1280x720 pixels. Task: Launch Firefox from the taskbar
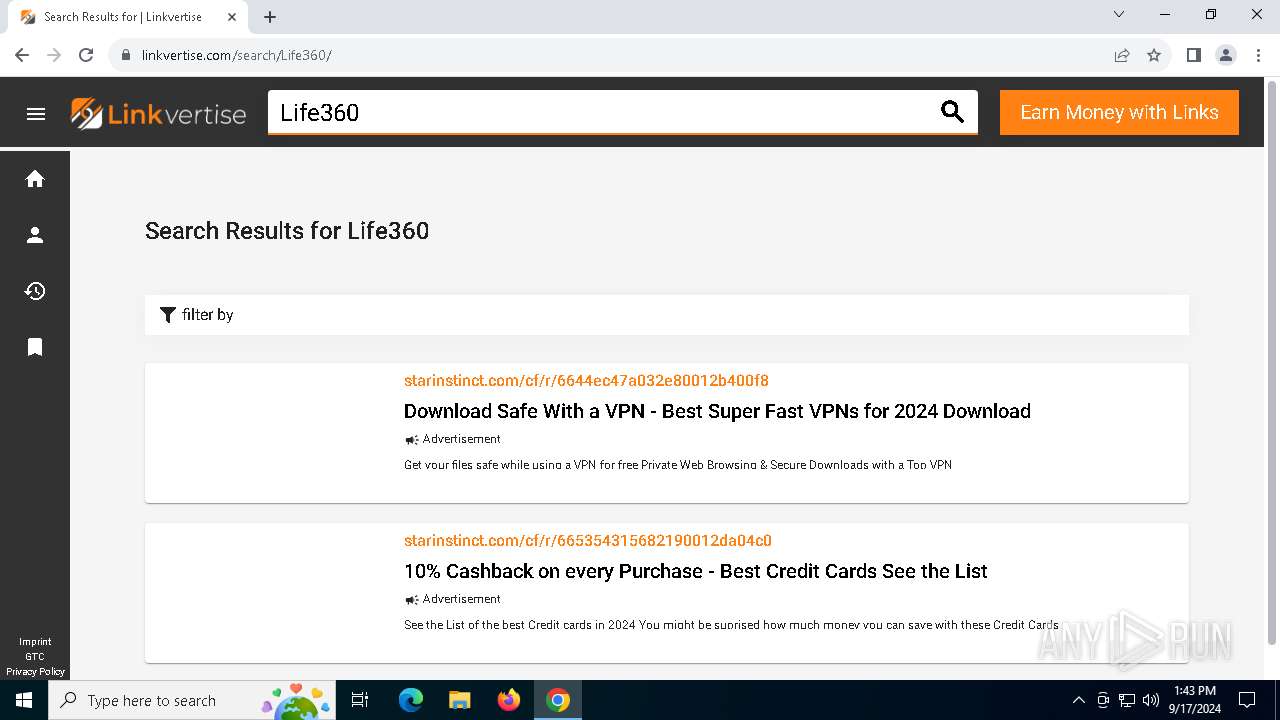point(509,700)
